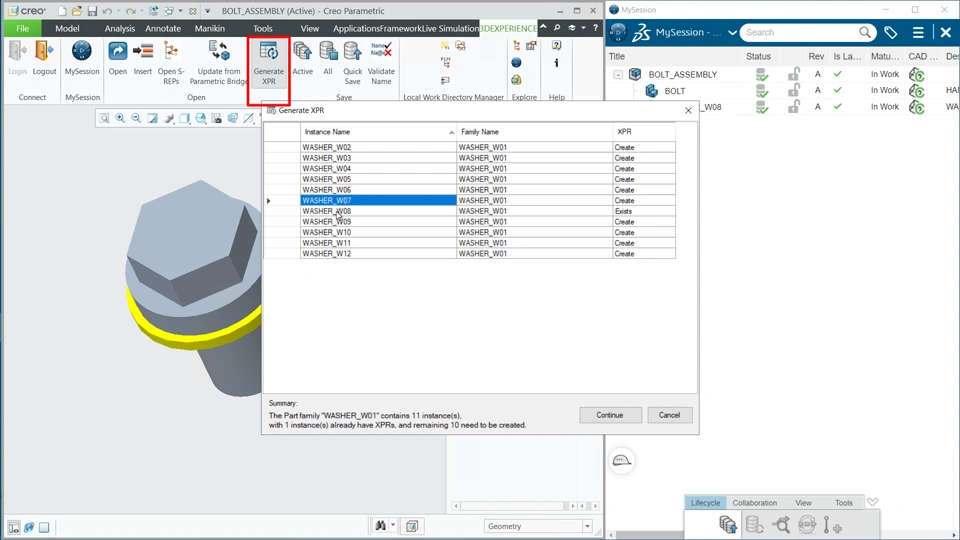The height and width of the screenshot is (540, 960).
Task: Switch to the Tools ribbon tab
Action: pyautogui.click(x=263, y=28)
